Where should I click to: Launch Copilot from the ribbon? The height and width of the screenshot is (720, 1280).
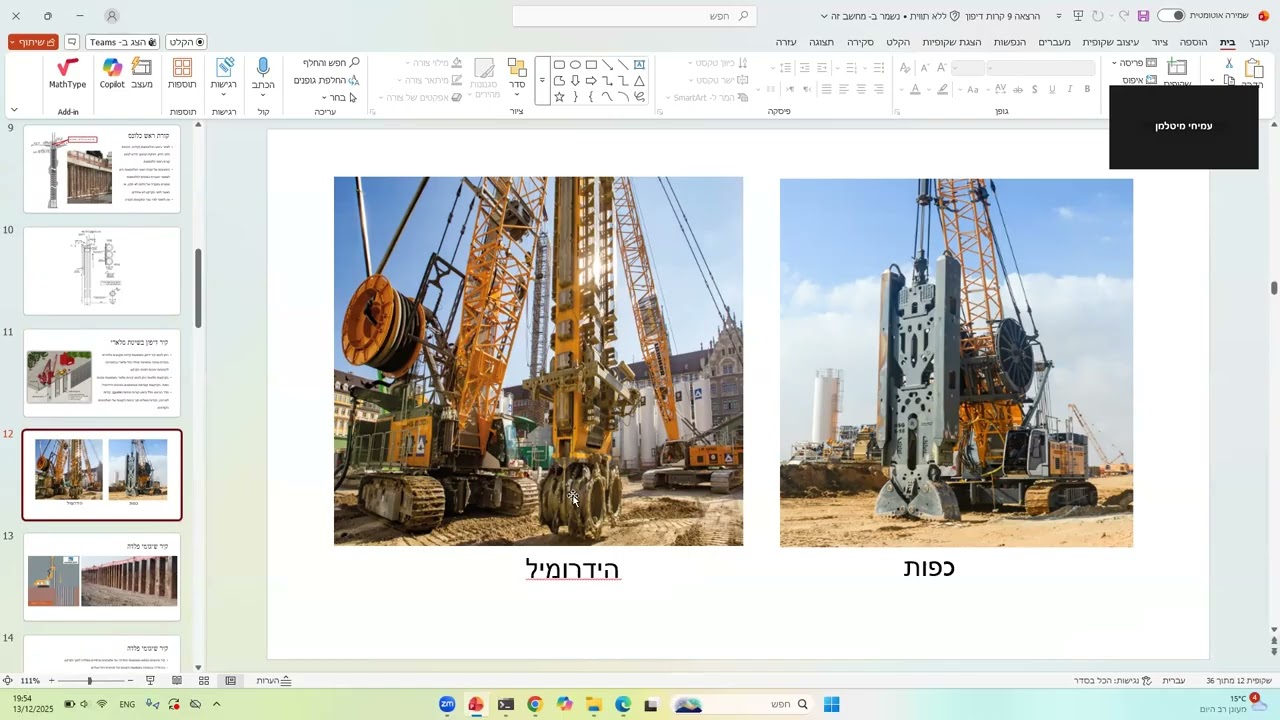tap(112, 73)
